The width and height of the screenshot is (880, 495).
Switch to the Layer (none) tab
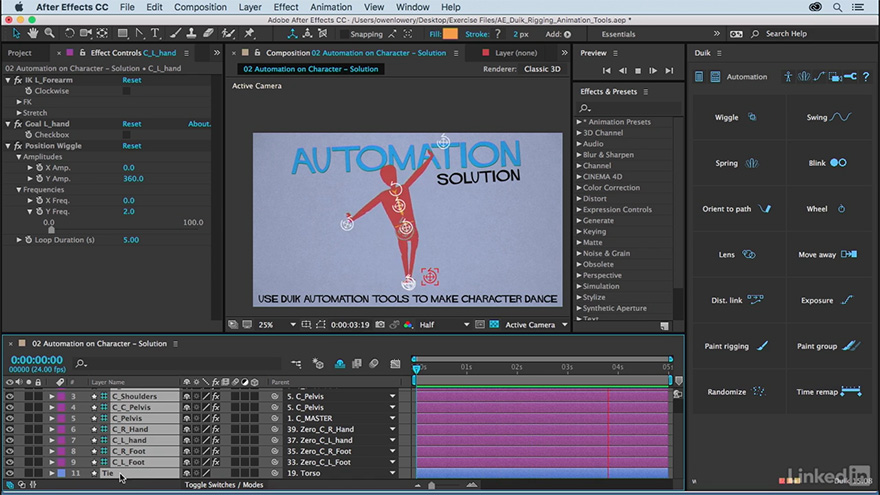coord(516,53)
